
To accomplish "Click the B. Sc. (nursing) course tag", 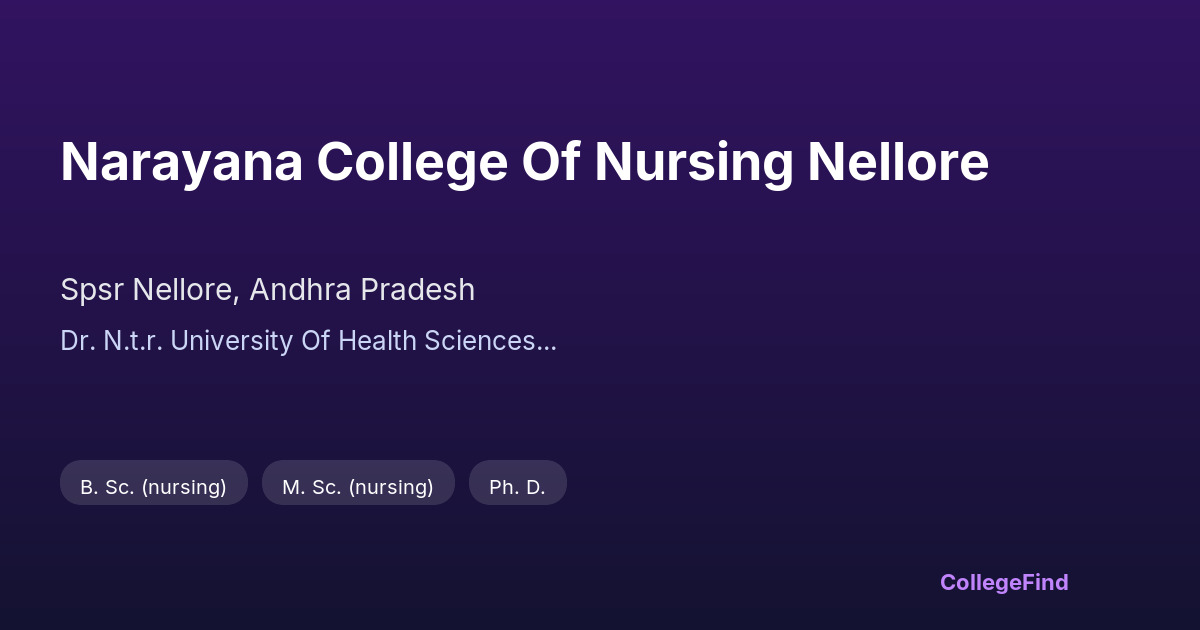I will (x=153, y=486).
